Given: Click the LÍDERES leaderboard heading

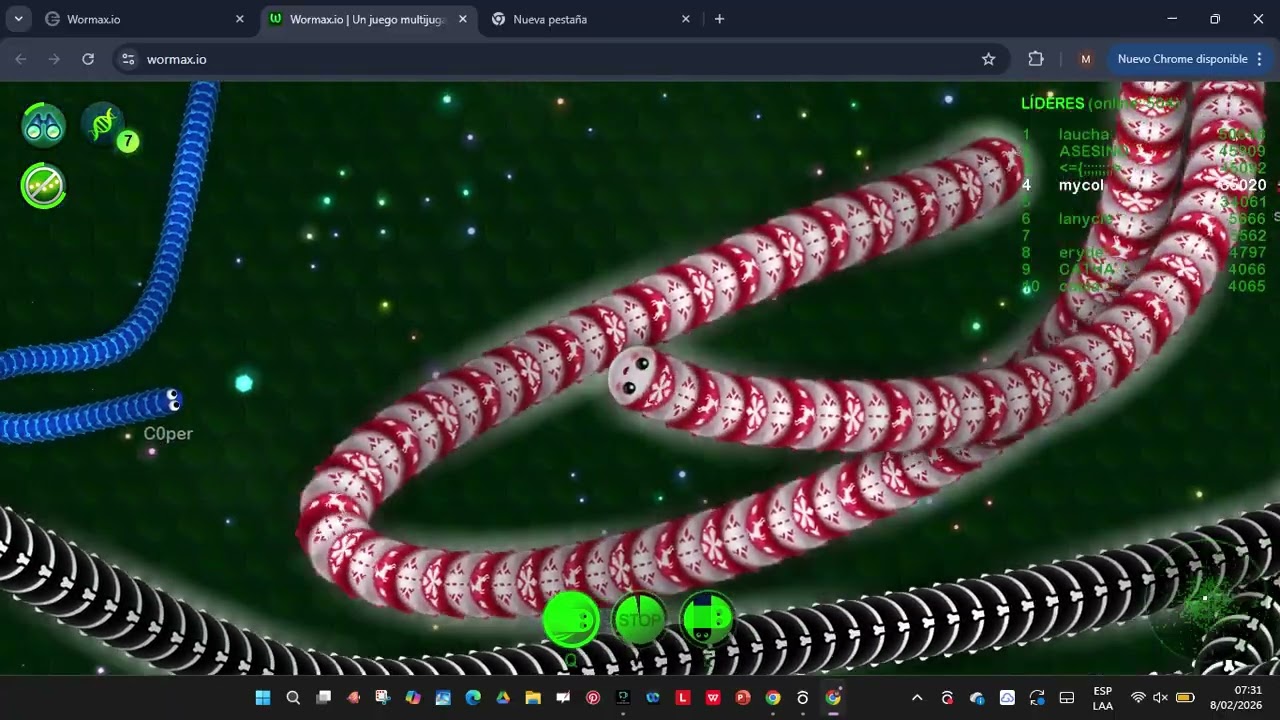Looking at the screenshot, I should pos(1053,103).
